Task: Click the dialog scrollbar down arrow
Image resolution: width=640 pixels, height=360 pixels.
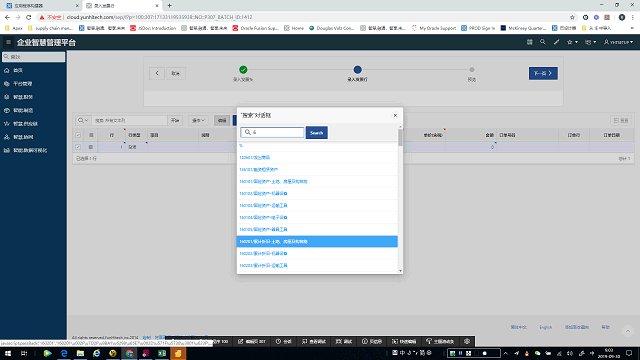Action: [400, 271]
